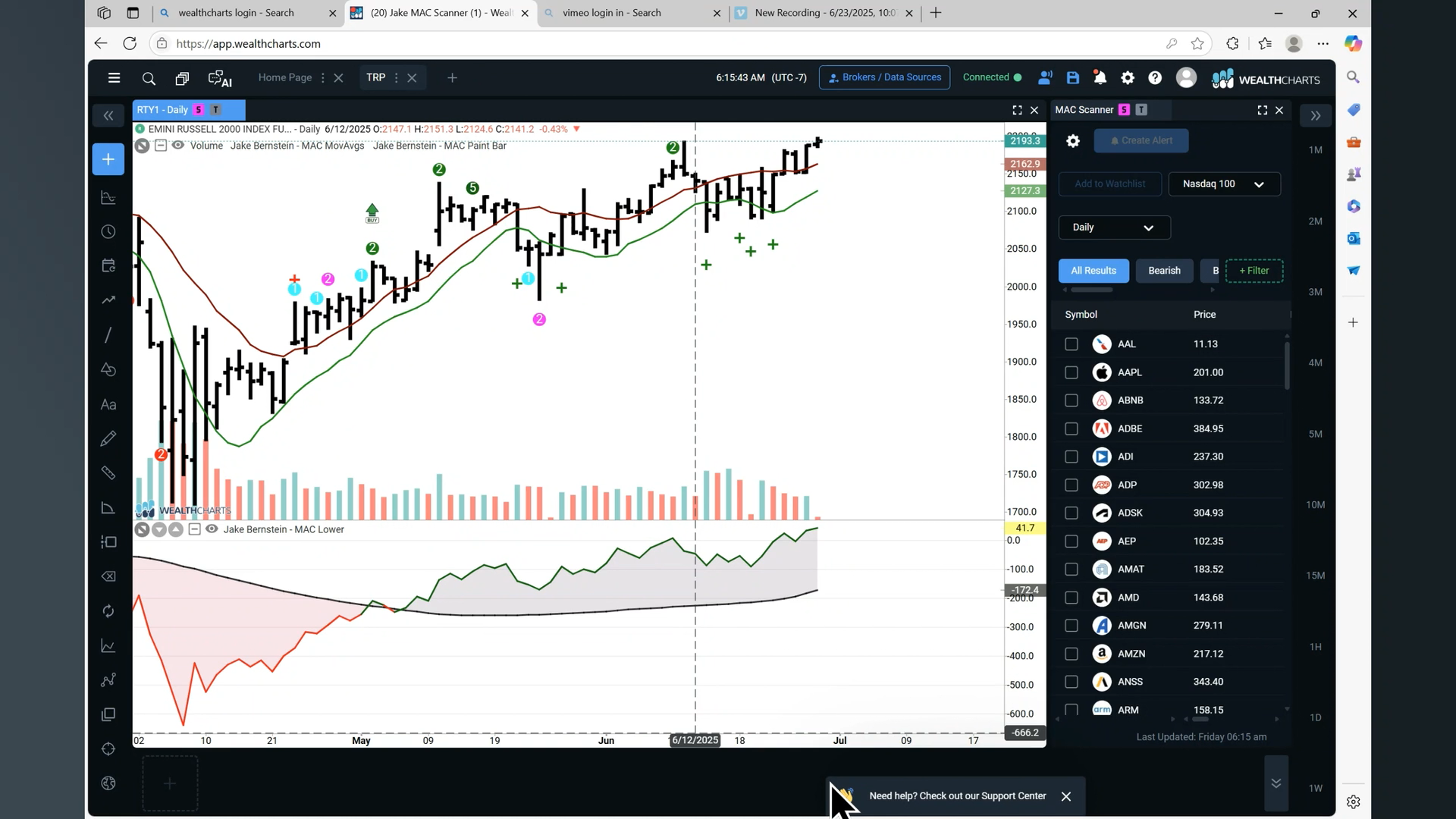Expand the bottom double-chevron panel toggle
The width and height of the screenshot is (1456, 819).
point(1276,783)
